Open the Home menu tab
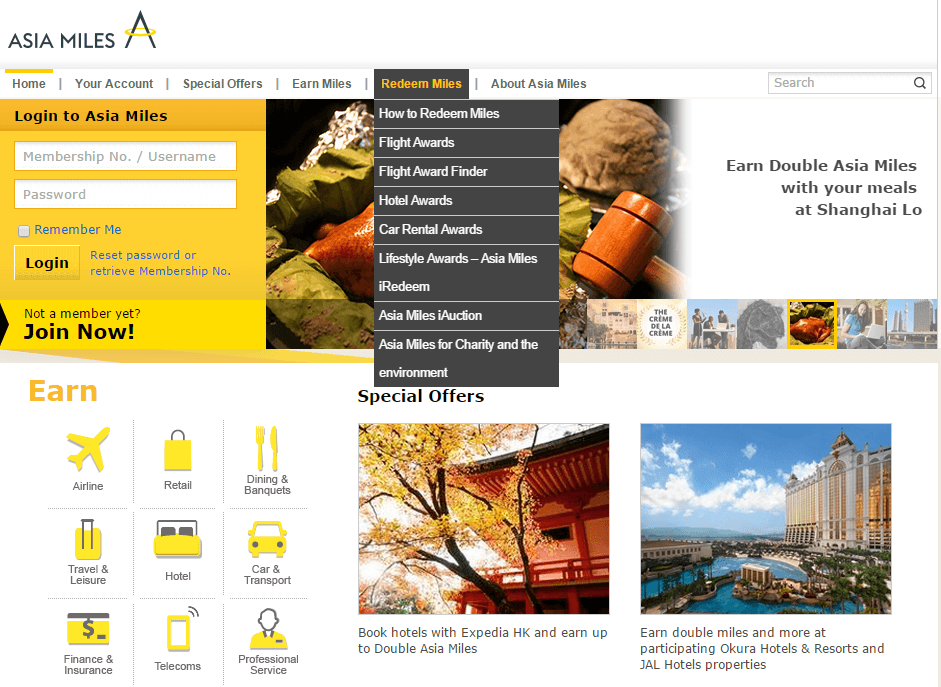 [x=29, y=84]
